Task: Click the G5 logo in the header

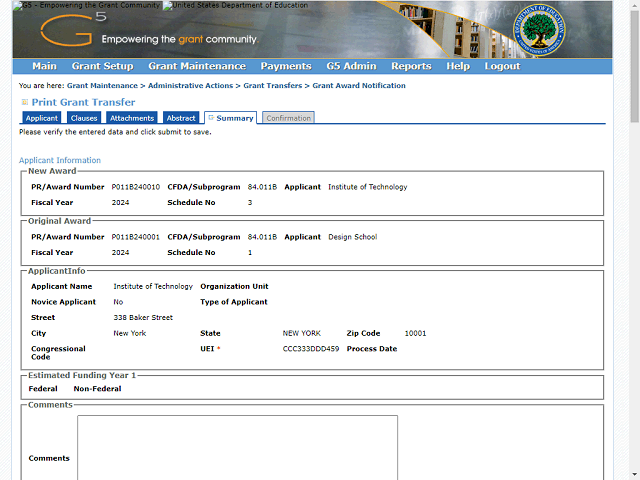Action: (73, 30)
